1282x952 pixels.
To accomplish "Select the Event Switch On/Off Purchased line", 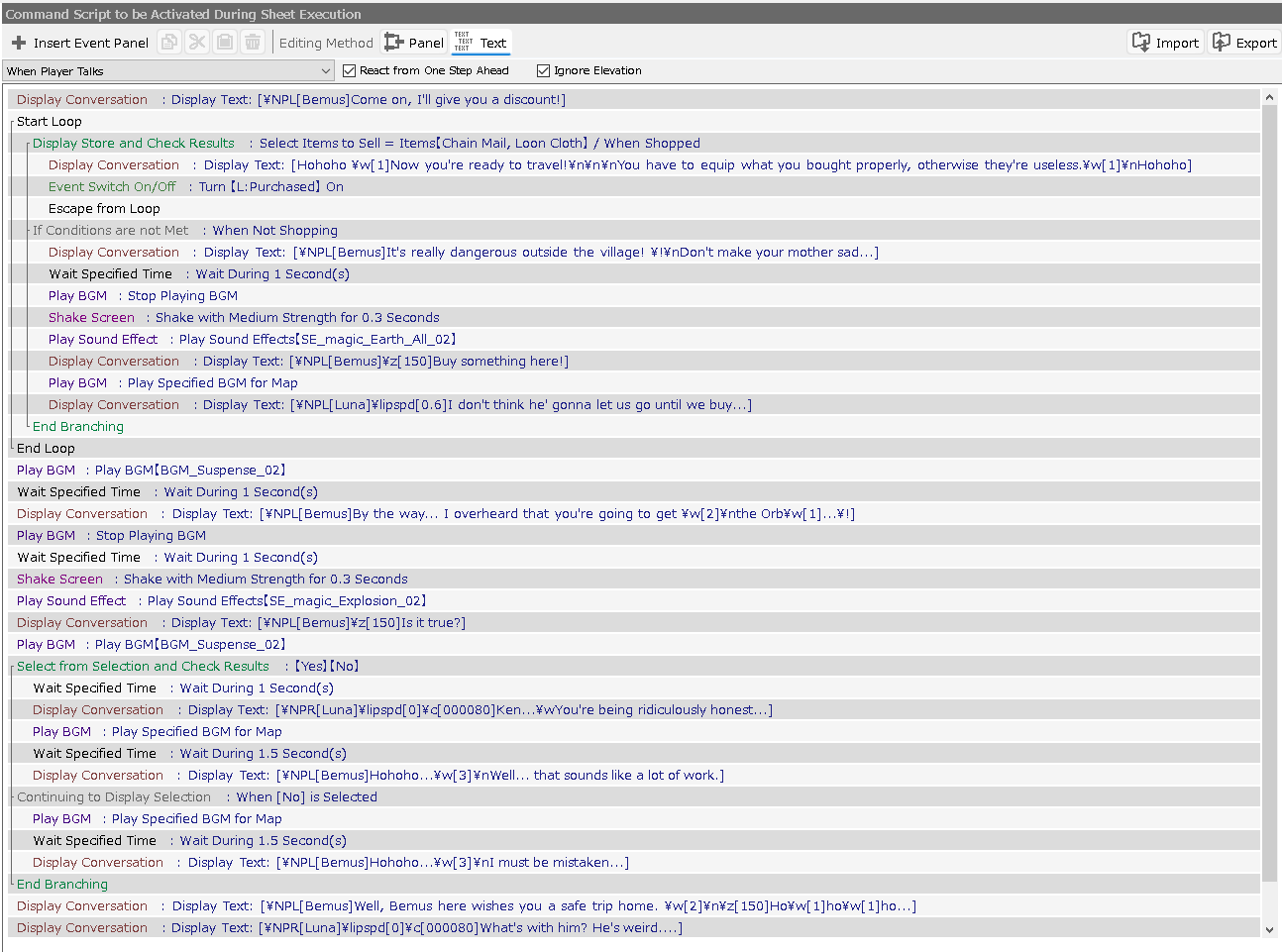I will point(195,187).
